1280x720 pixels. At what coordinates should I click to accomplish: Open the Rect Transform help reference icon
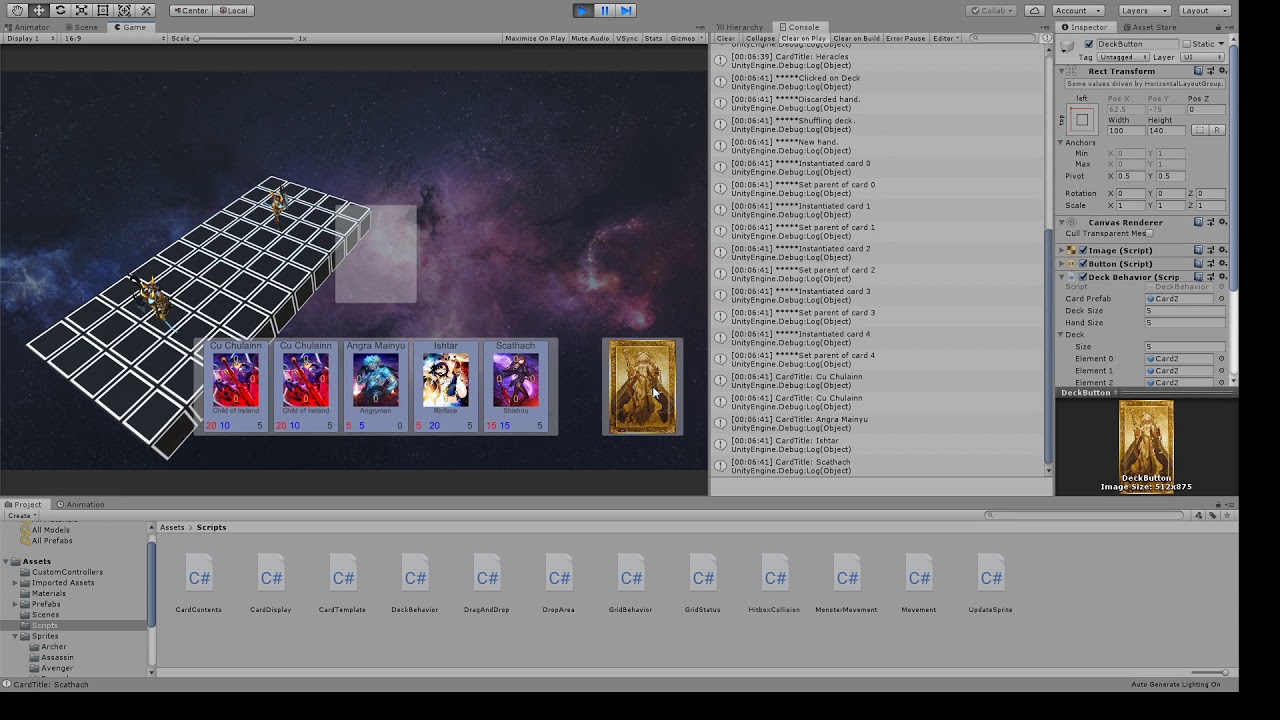click(1199, 71)
